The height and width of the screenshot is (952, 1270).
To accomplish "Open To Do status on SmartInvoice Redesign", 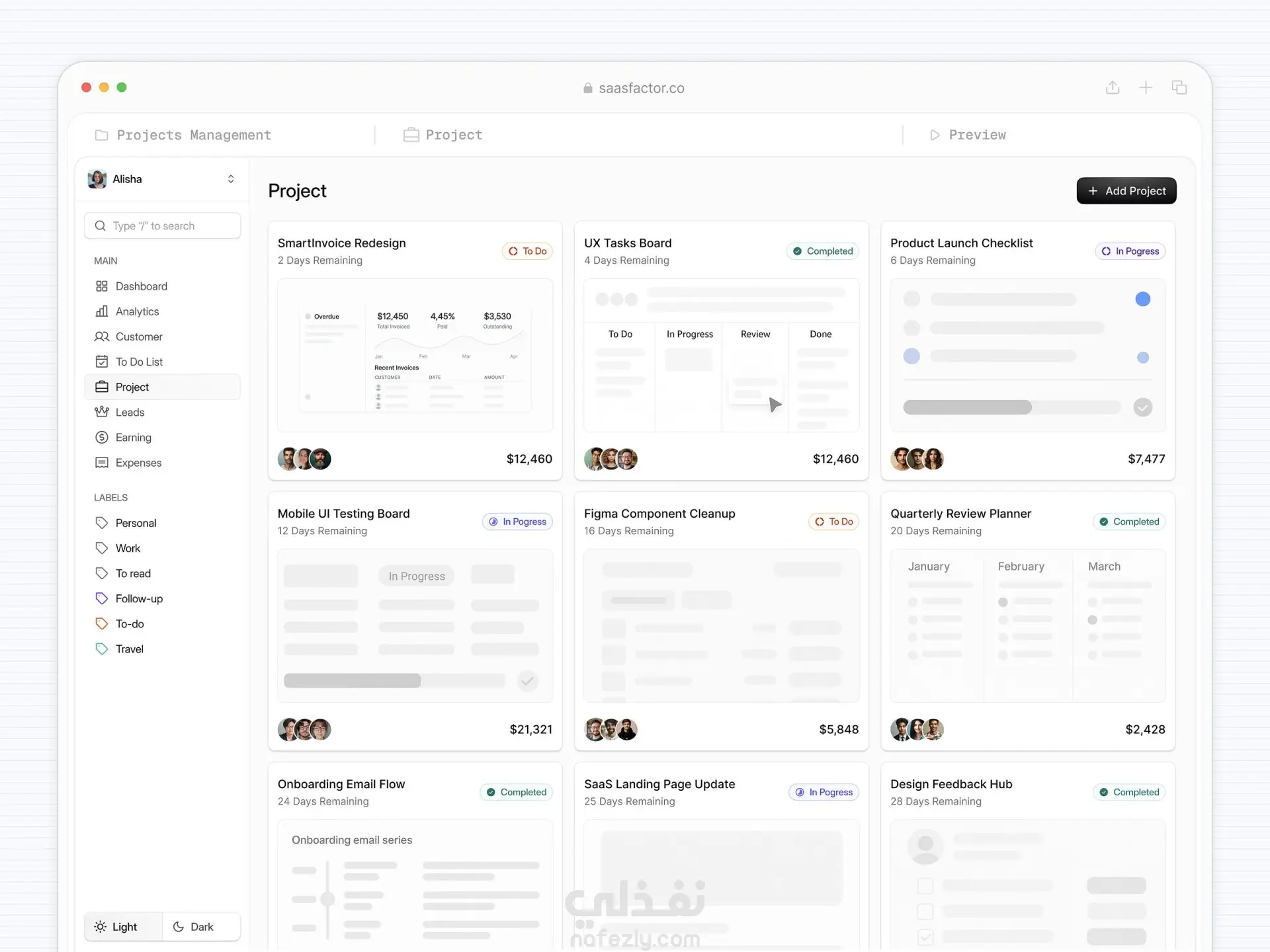I will coord(527,251).
